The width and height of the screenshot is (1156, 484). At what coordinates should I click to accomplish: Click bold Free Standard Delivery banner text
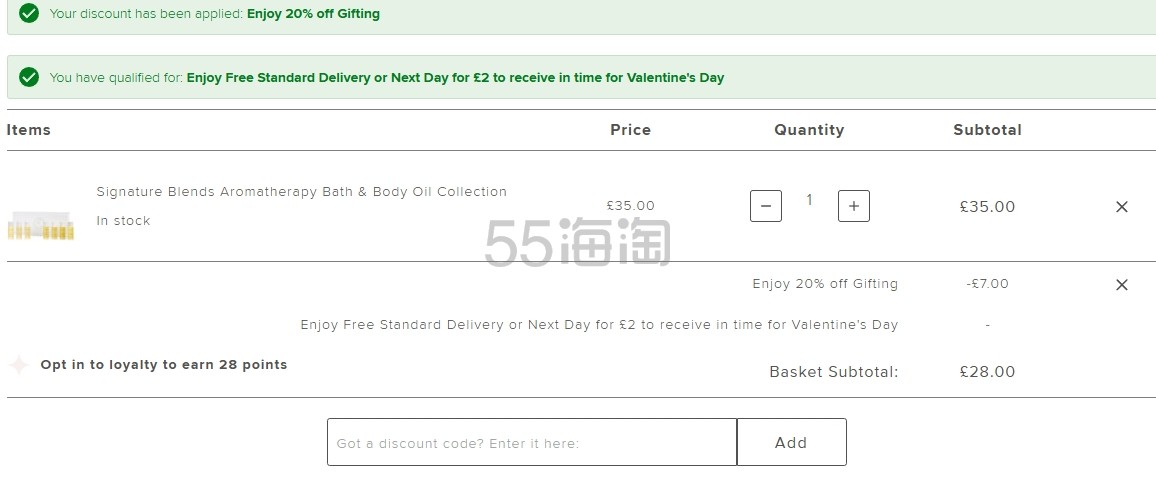click(x=455, y=77)
